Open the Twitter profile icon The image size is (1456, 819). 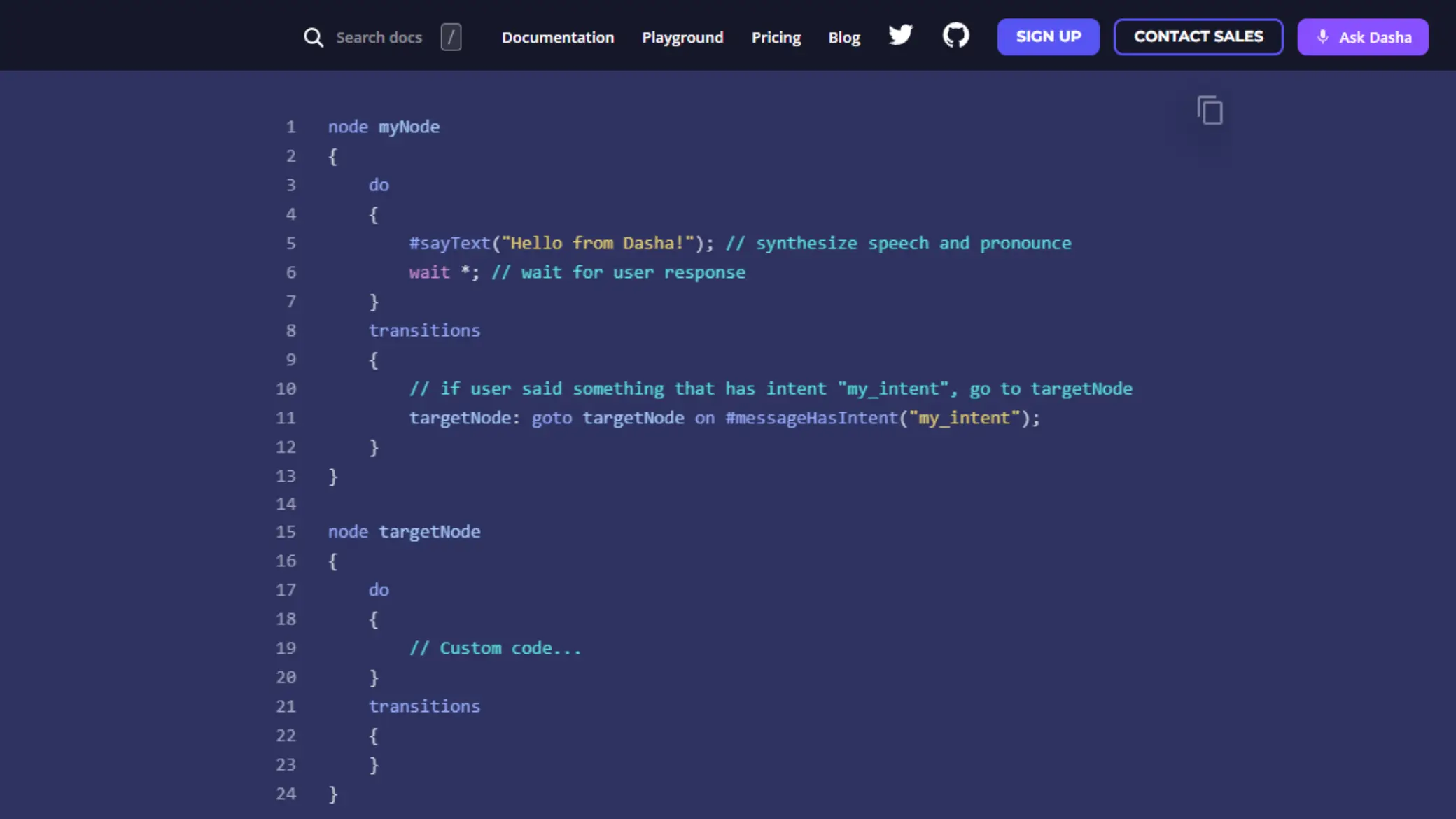click(x=900, y=35)
